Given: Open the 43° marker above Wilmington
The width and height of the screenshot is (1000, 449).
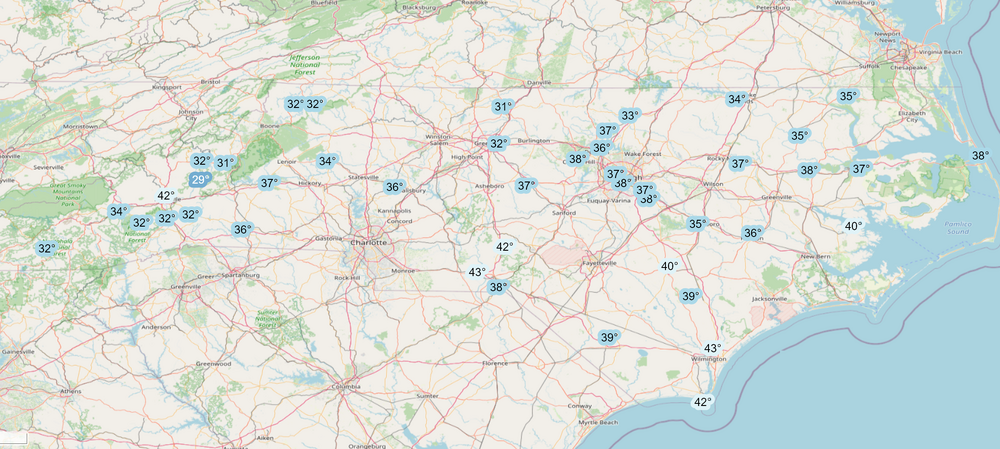Looking at the screenshot, I should coord(712,348).
